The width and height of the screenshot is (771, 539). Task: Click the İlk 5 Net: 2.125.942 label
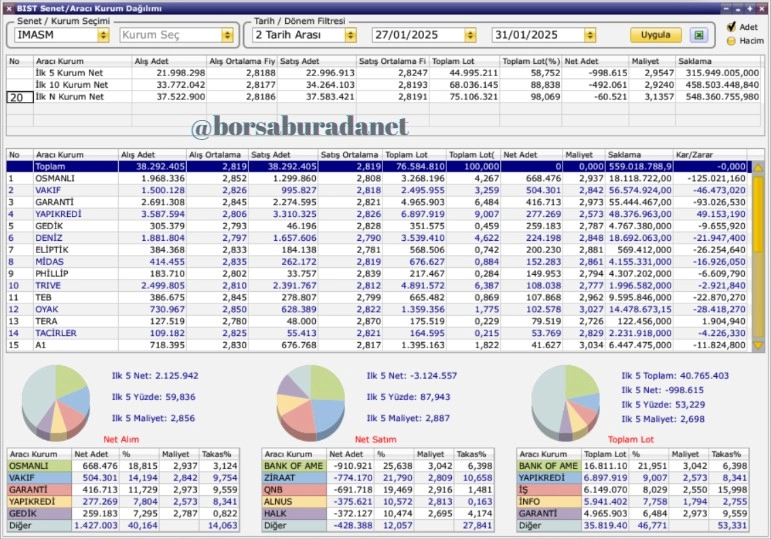click(155, 376)
